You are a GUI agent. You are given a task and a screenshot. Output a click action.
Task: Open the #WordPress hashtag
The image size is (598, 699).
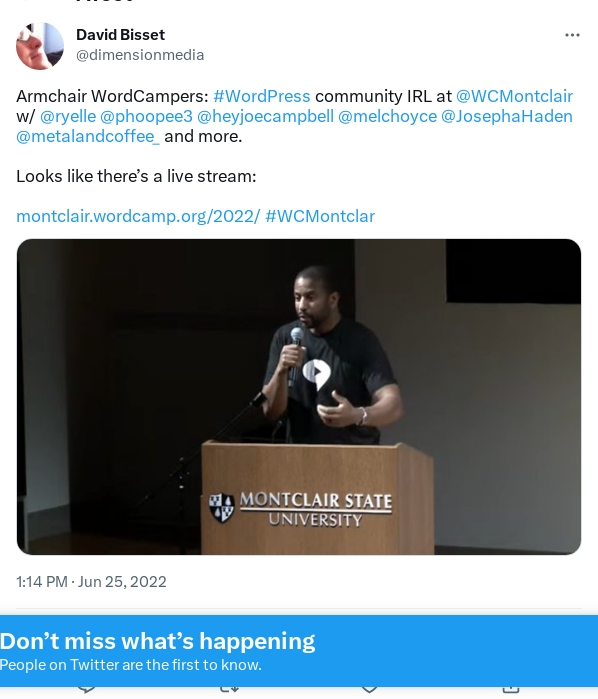coord(262,96)
